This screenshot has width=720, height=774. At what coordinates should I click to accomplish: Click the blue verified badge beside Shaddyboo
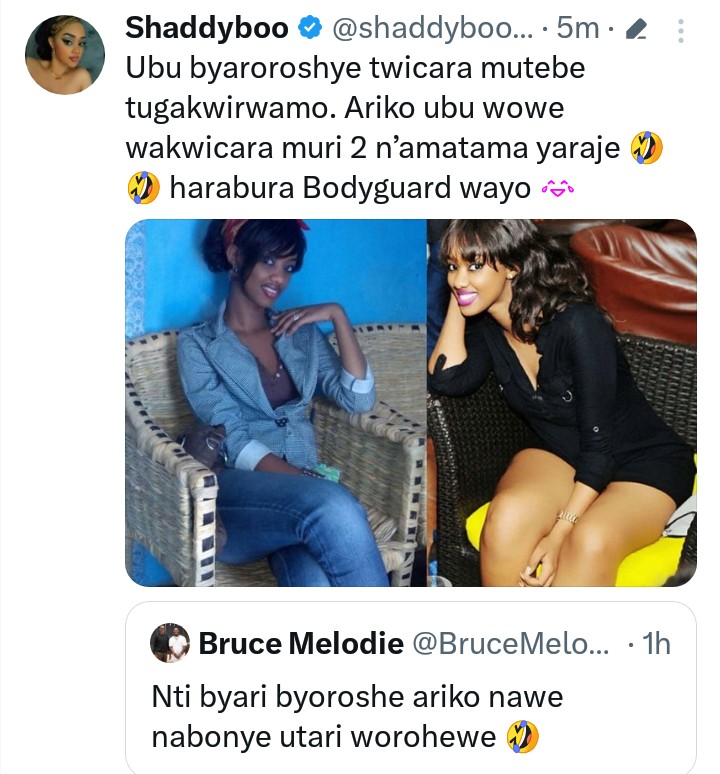pos(309,28)
